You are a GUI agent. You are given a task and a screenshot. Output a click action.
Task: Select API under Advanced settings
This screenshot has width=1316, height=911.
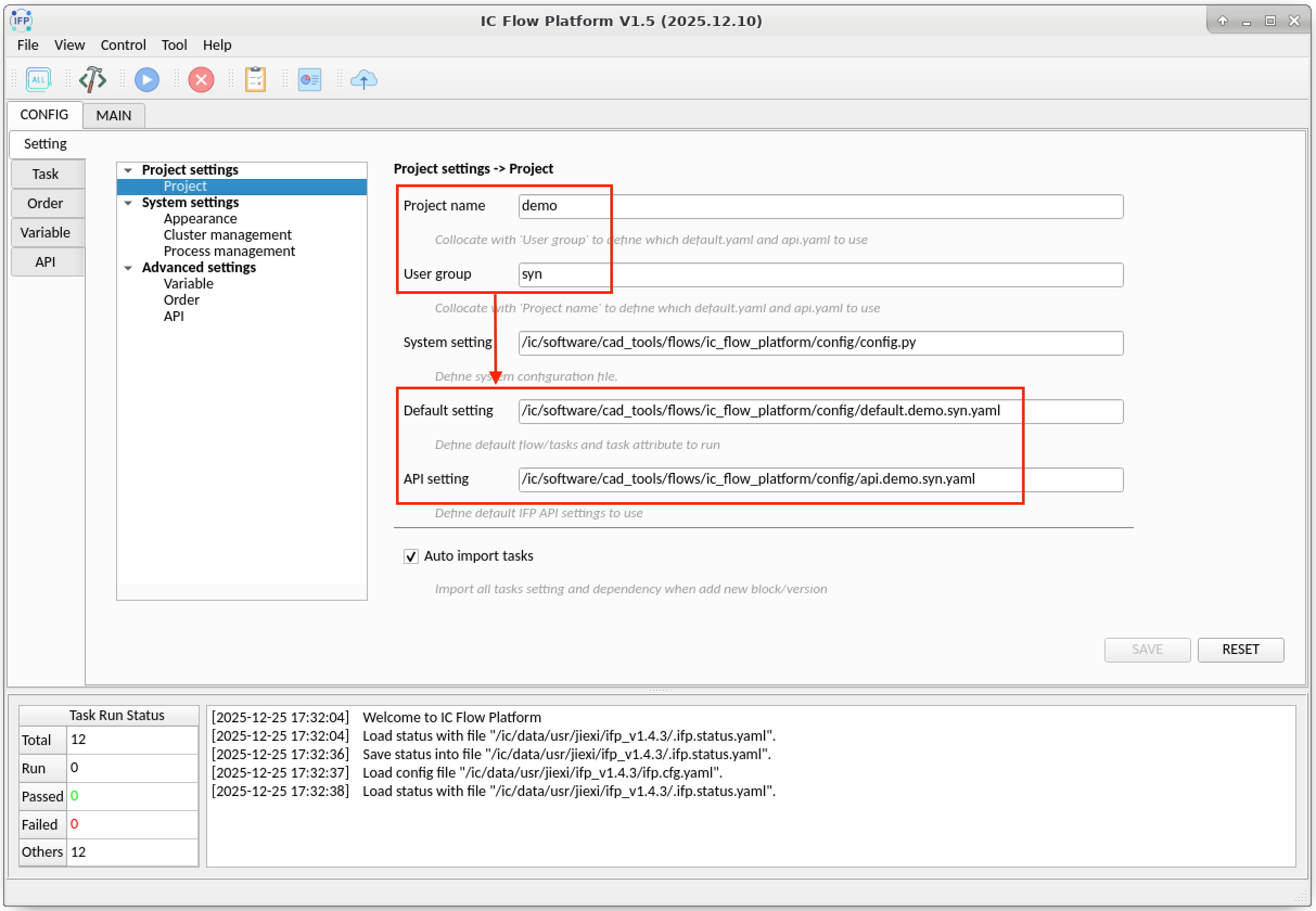(174, 316)
